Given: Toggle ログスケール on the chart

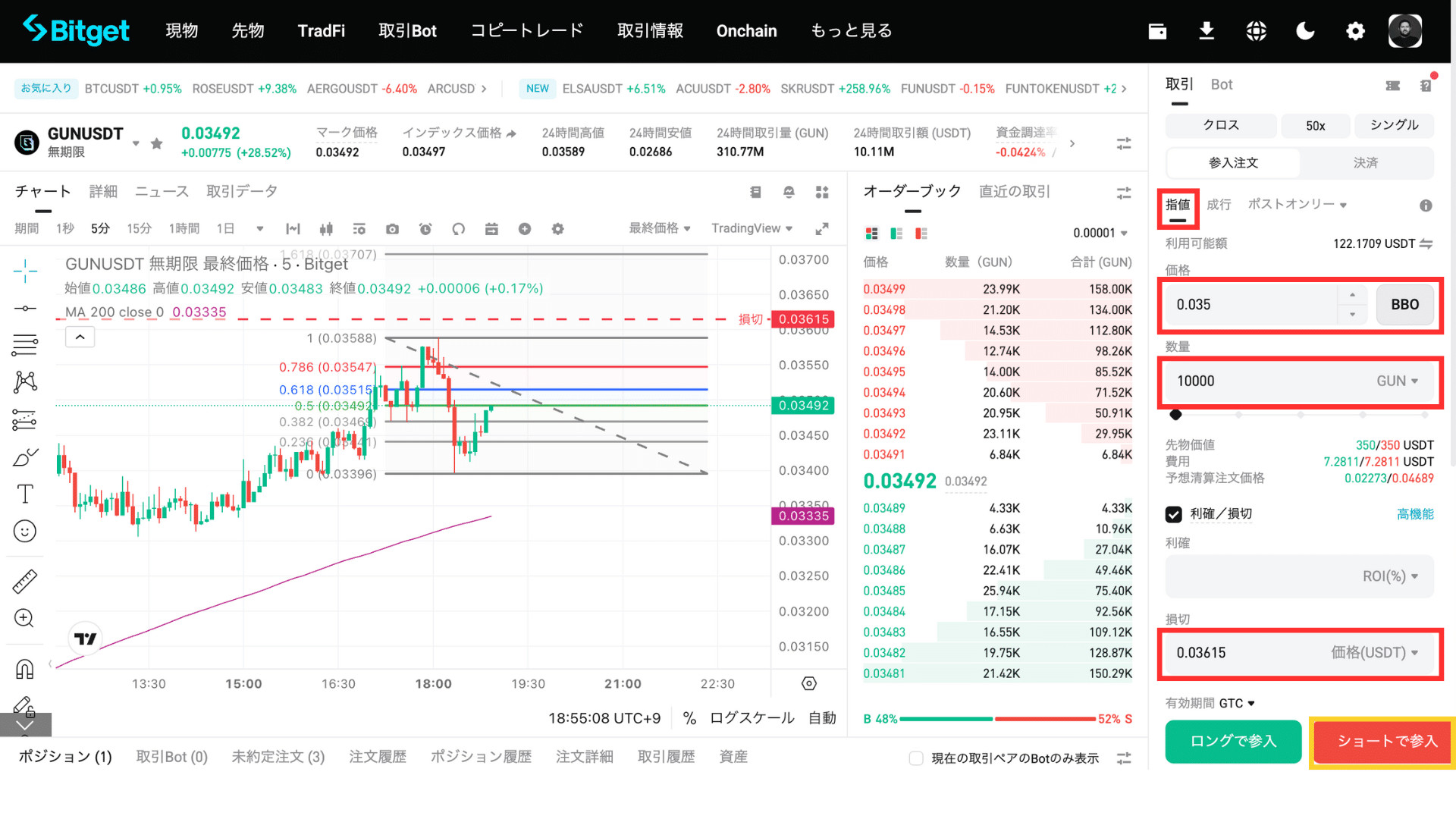Looking at the screenshot, I should pos(752,718).
